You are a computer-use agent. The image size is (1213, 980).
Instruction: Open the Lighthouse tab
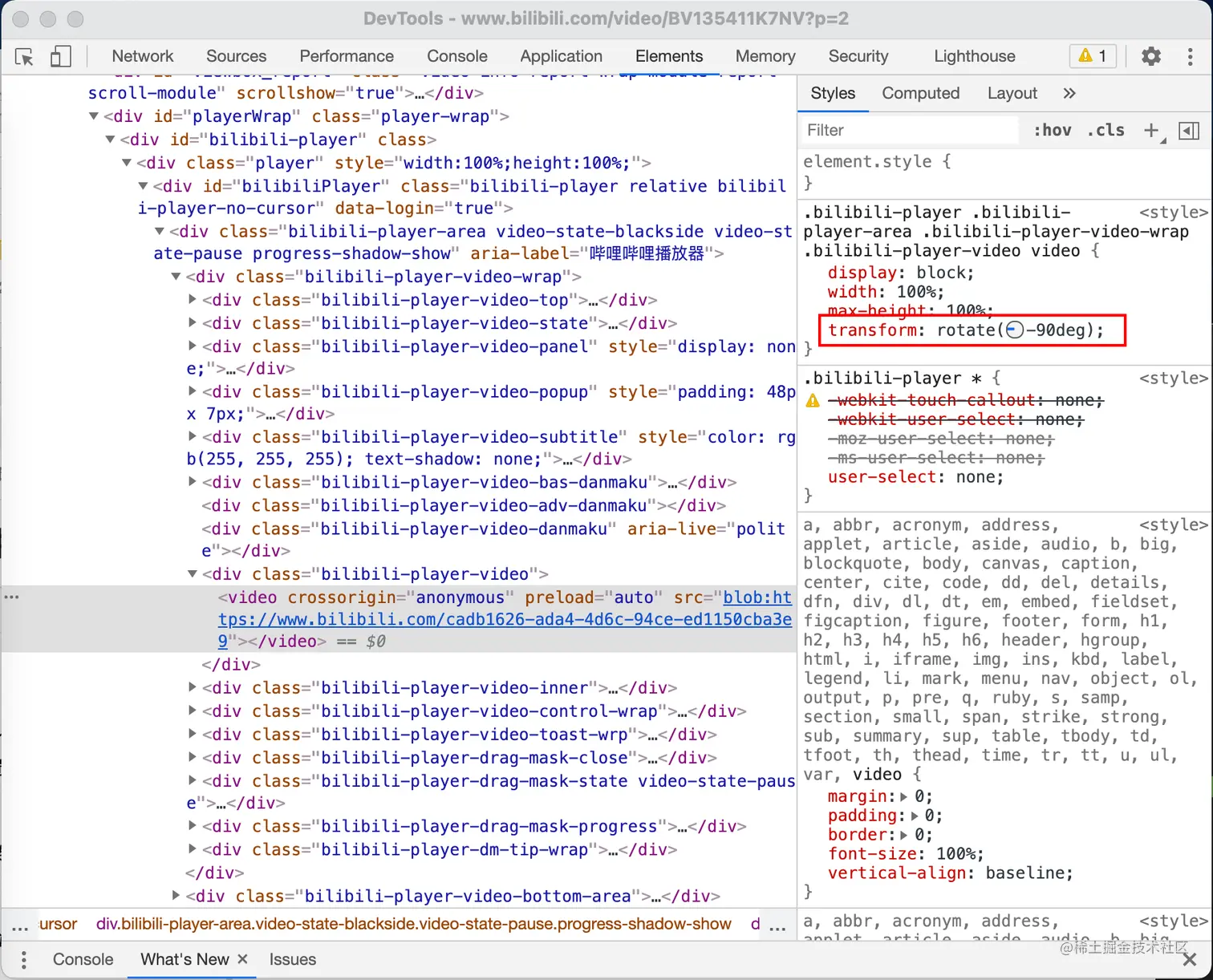coord(975,56)
